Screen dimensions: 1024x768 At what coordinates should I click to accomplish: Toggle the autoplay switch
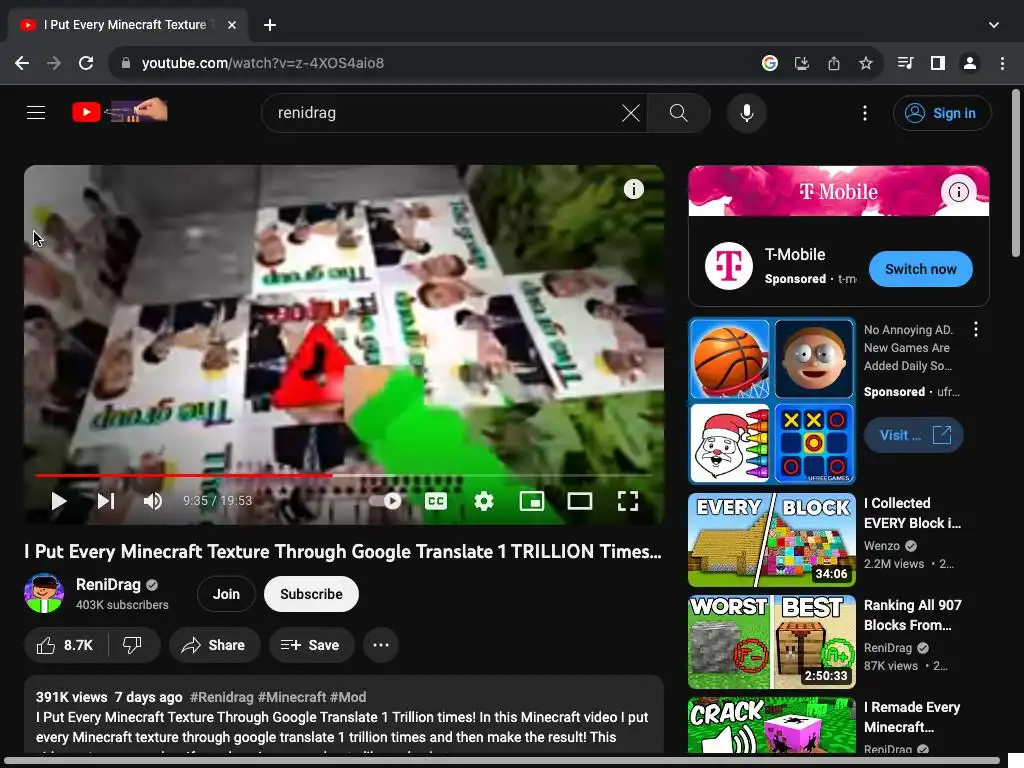385,501
